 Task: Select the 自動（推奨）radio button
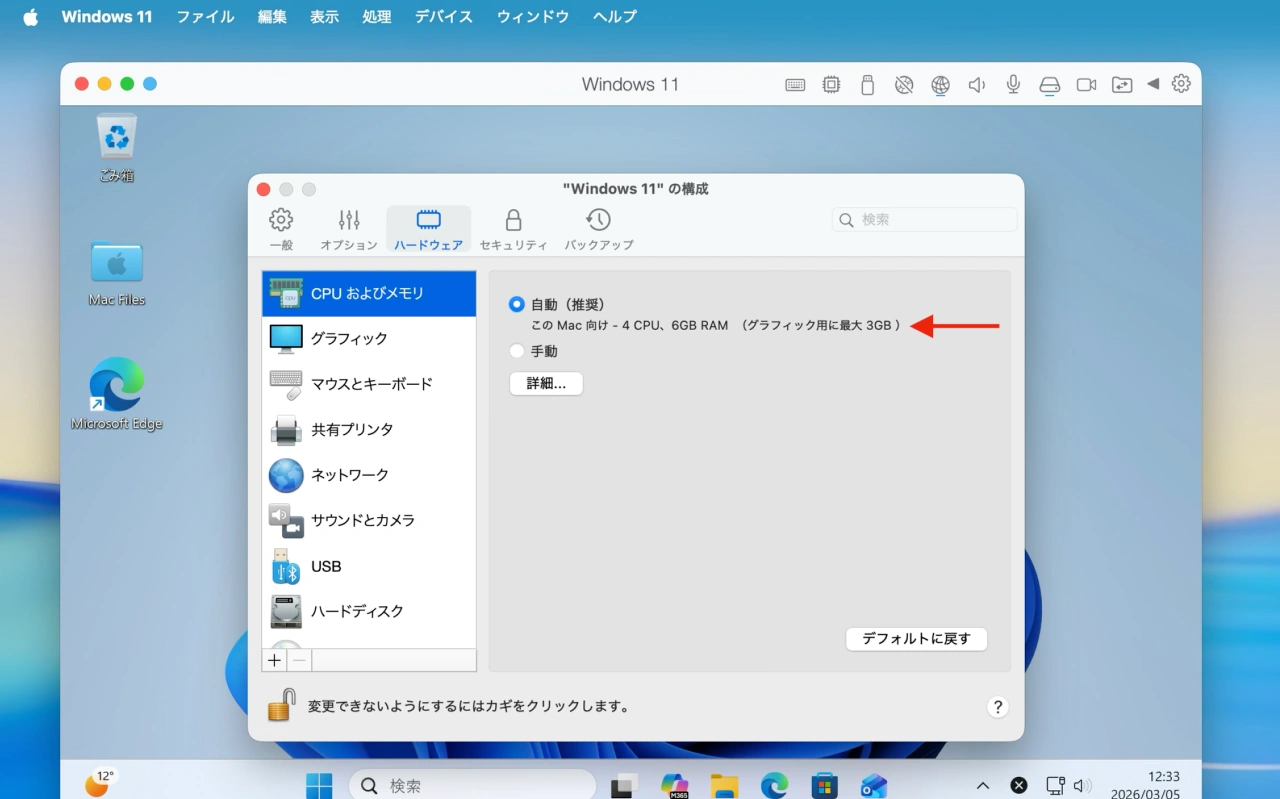pos(516,304)
